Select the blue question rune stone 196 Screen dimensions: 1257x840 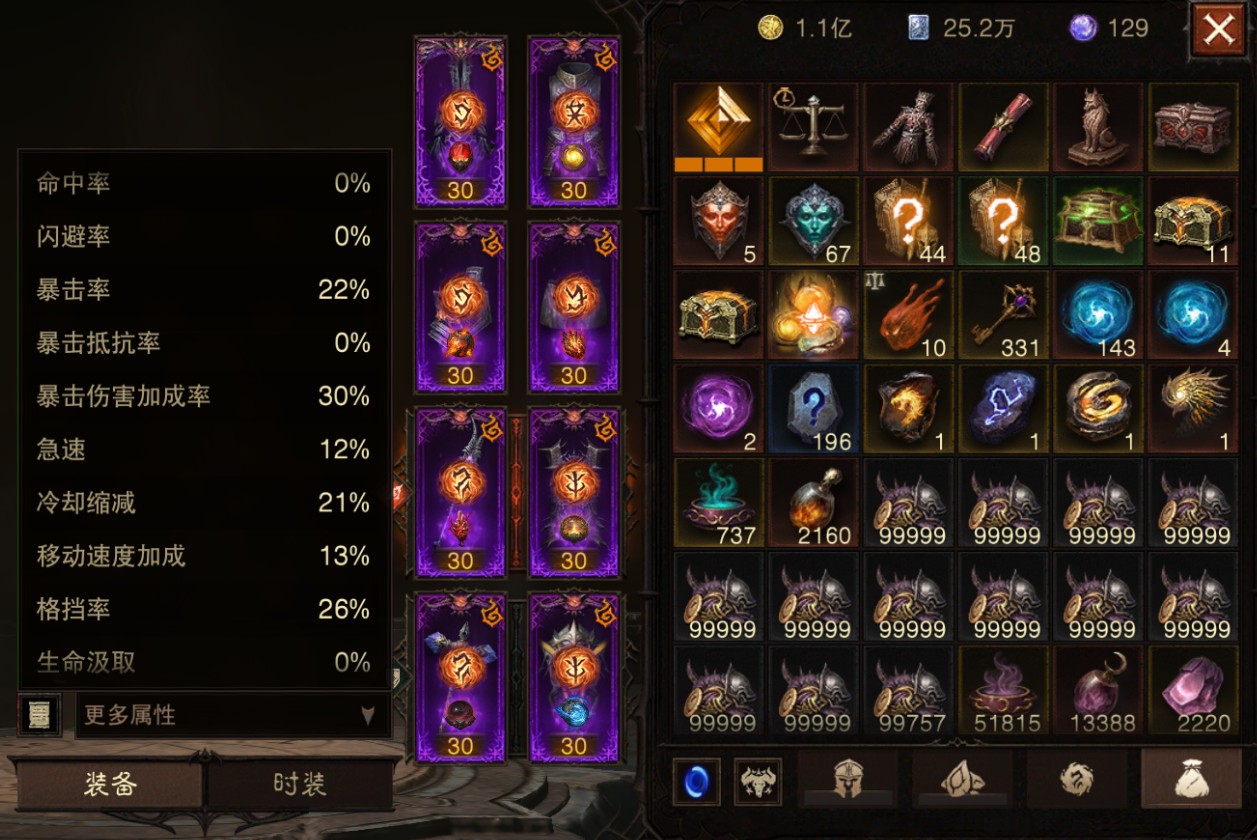pos(813,408)
